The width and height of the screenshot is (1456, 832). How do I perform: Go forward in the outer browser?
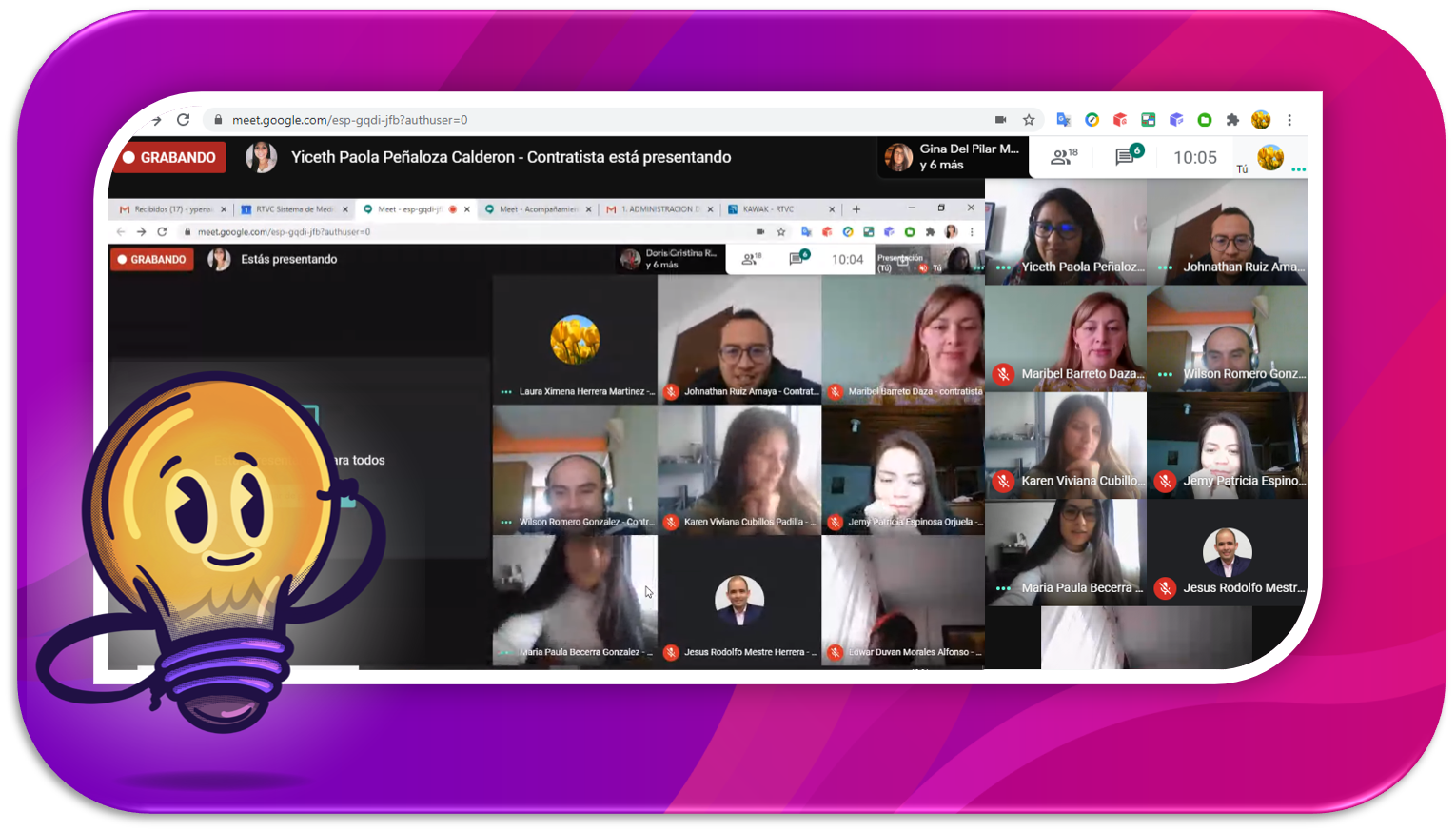[156, 120]
